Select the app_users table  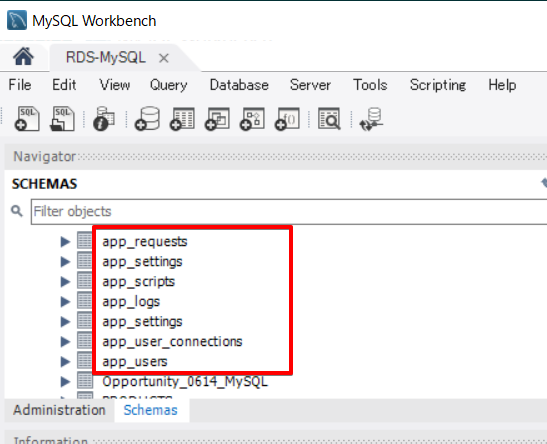(135, 362)
